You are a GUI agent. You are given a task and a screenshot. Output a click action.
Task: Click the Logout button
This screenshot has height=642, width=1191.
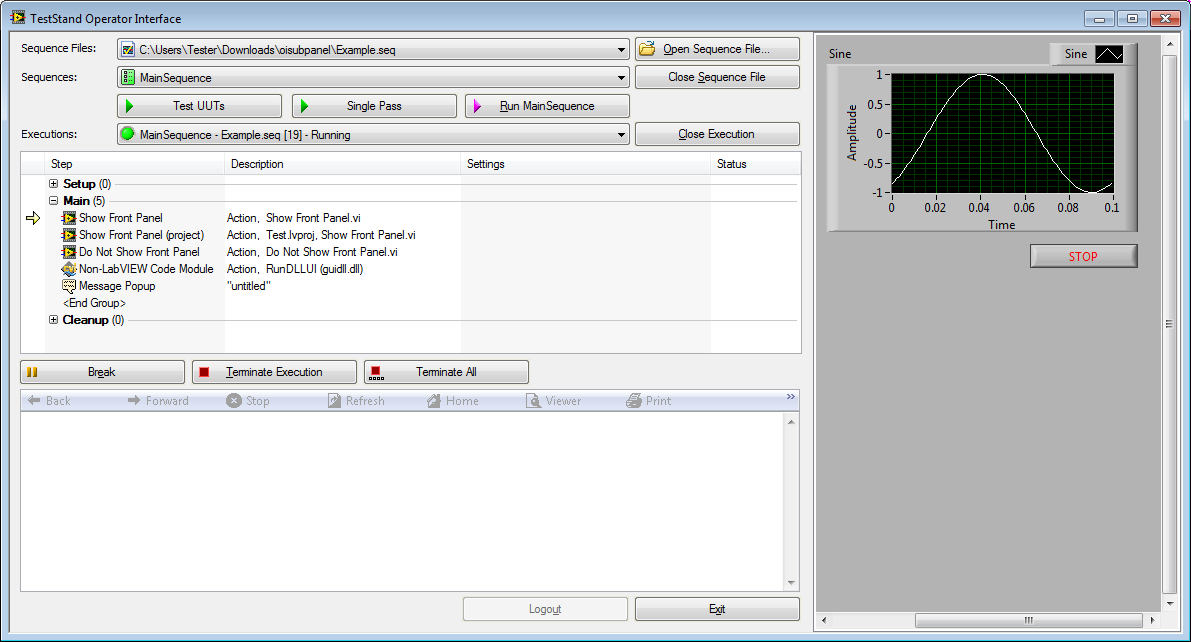[x=545, y=609]
